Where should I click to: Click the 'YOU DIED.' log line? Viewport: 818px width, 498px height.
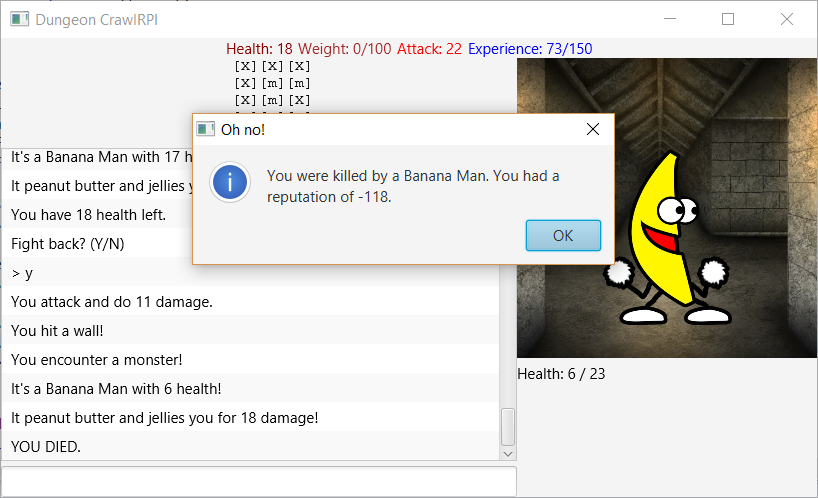[250, 446]
